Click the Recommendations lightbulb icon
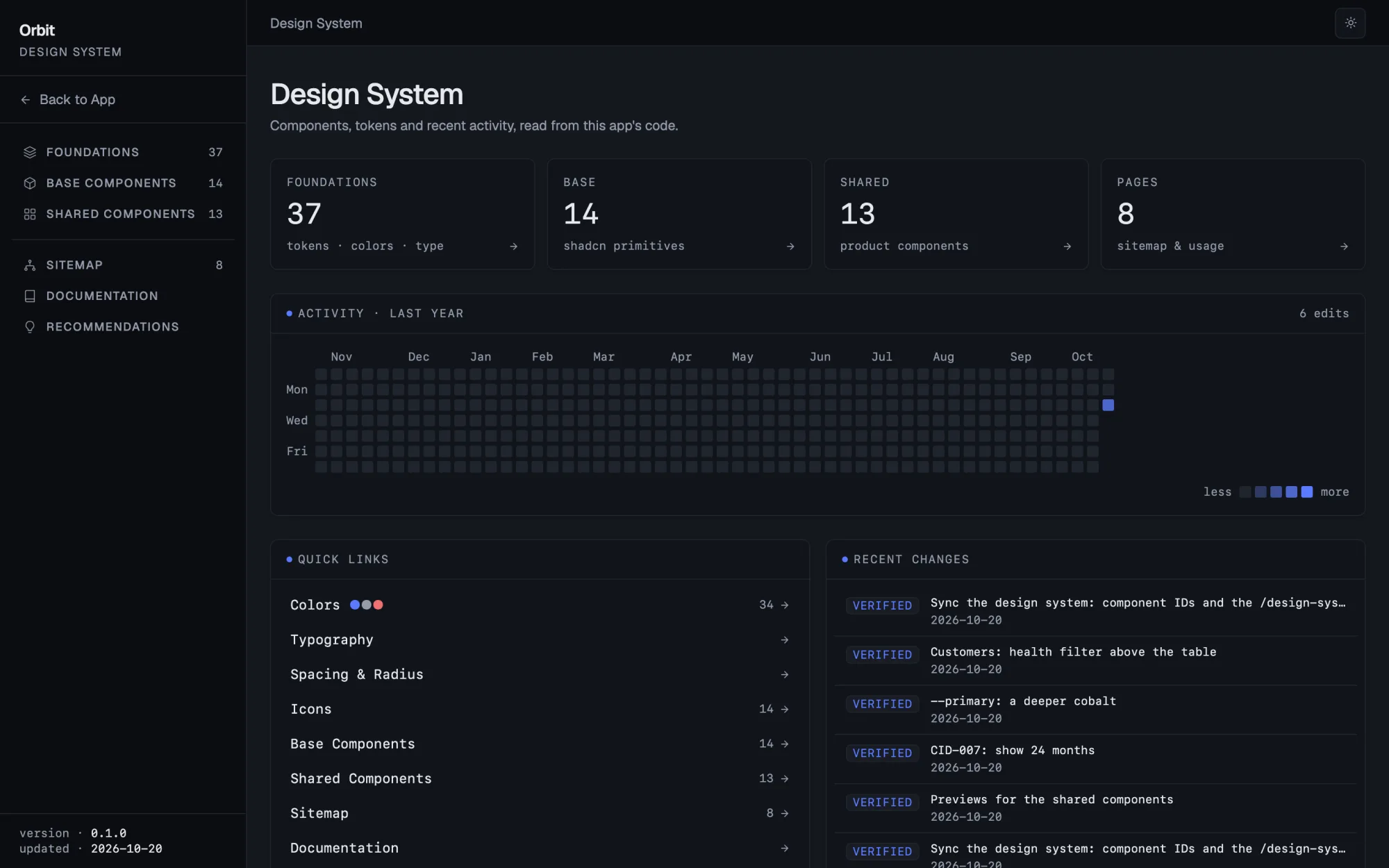The height and width of the screenshot is (868, 1389). coord(30,327)
